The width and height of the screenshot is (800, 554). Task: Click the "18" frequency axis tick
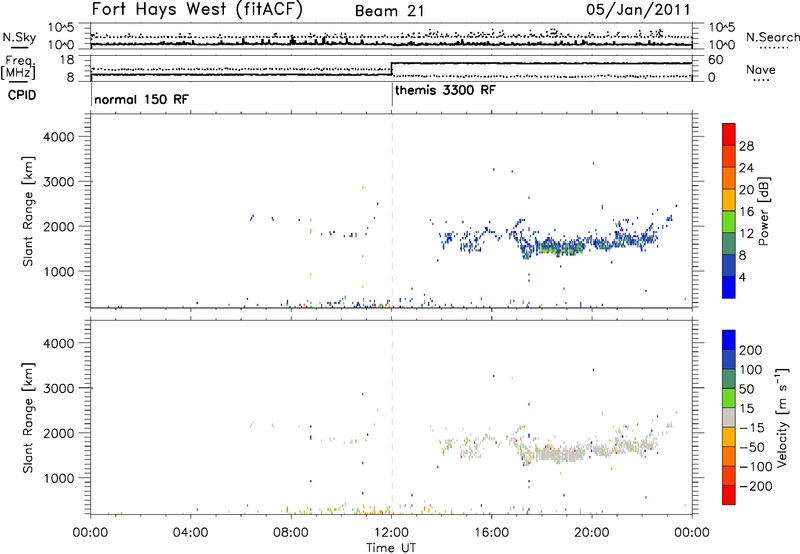point(67,60)
